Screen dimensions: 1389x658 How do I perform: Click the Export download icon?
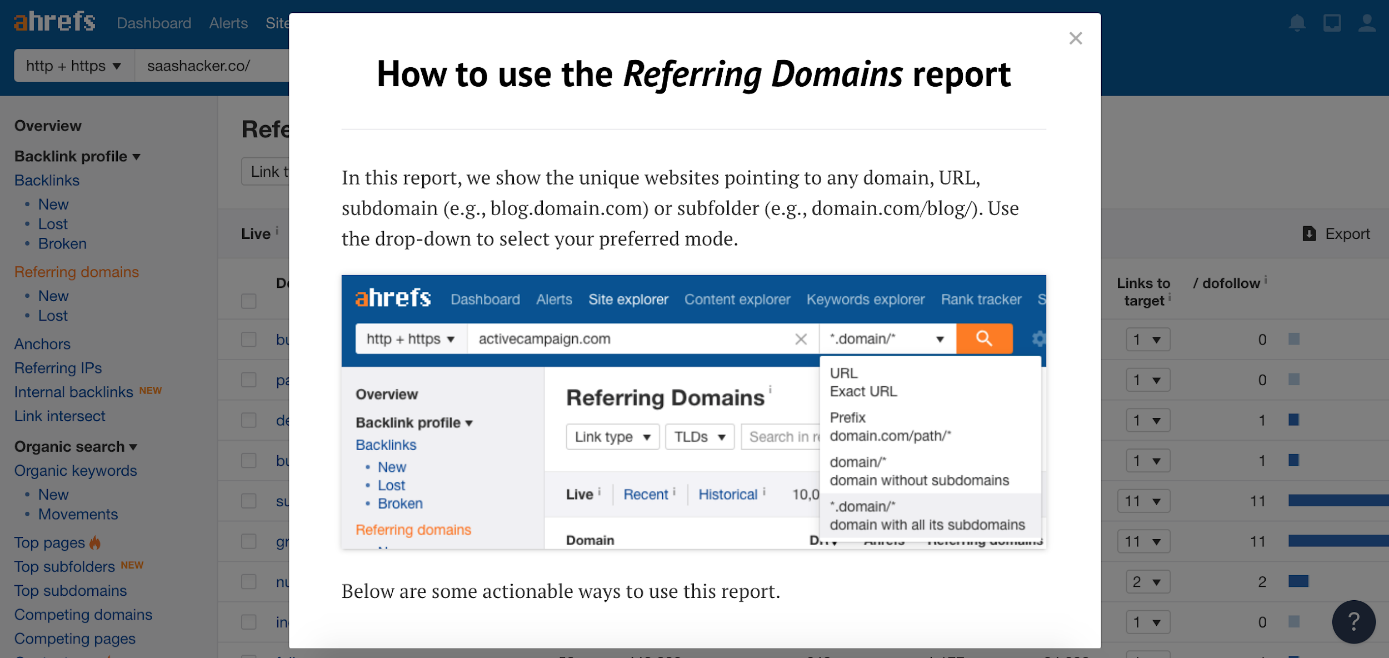(1310, 233)
